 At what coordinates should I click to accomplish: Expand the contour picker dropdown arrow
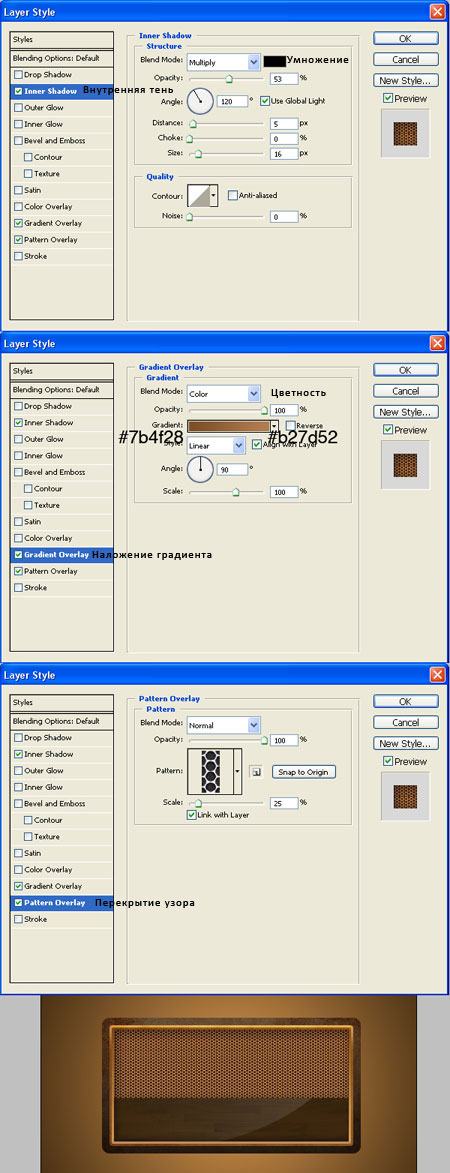coord(214,196)
